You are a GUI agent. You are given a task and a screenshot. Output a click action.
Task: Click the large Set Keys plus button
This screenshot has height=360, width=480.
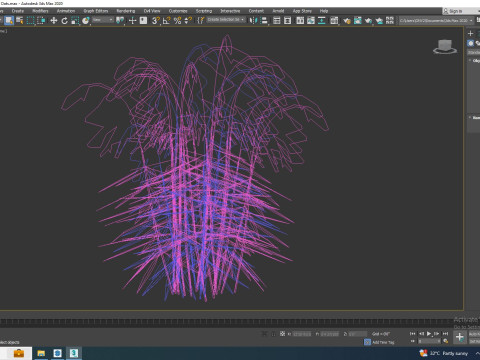tap(460, 337)
